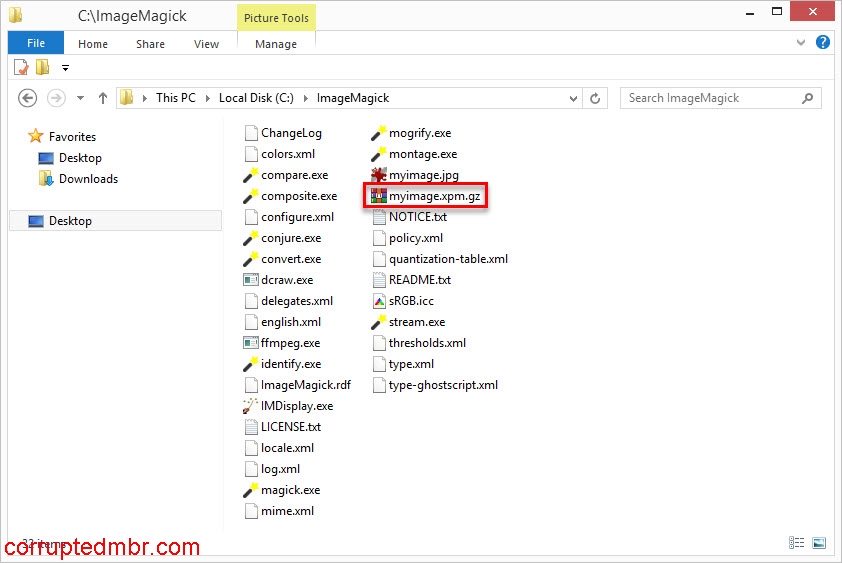Open the Manage tab under Picture Tools
The width and height of the screenshot is (842, 563).
[x=276, y=44]
